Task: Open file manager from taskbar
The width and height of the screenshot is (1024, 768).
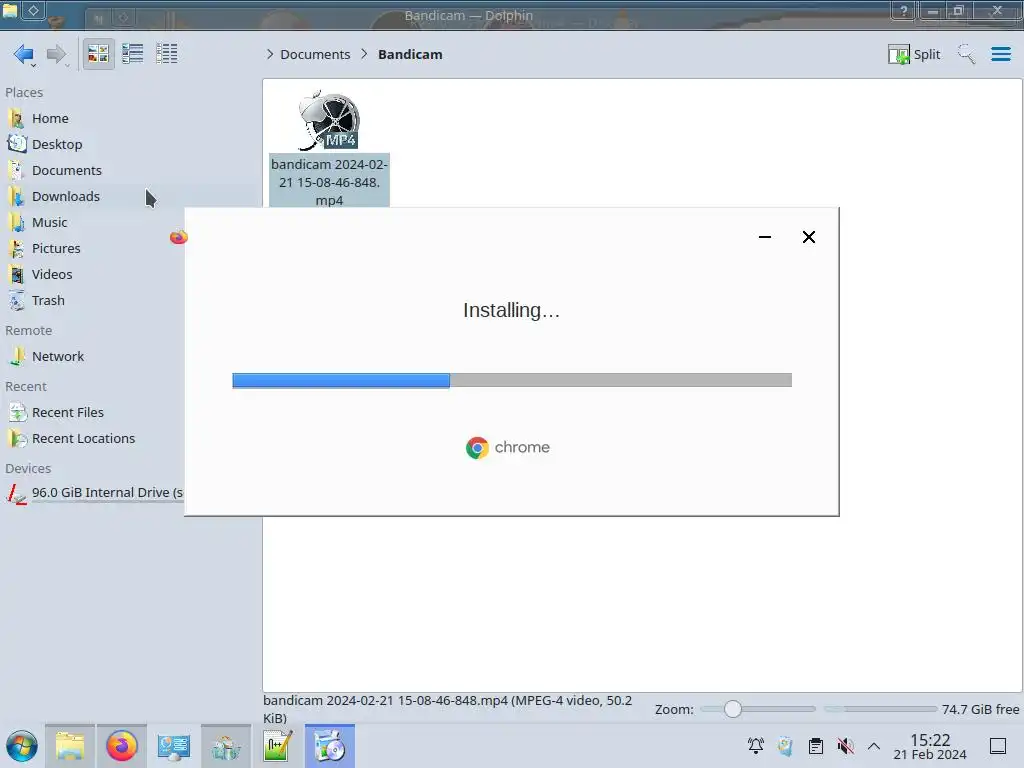Action: 70,746
